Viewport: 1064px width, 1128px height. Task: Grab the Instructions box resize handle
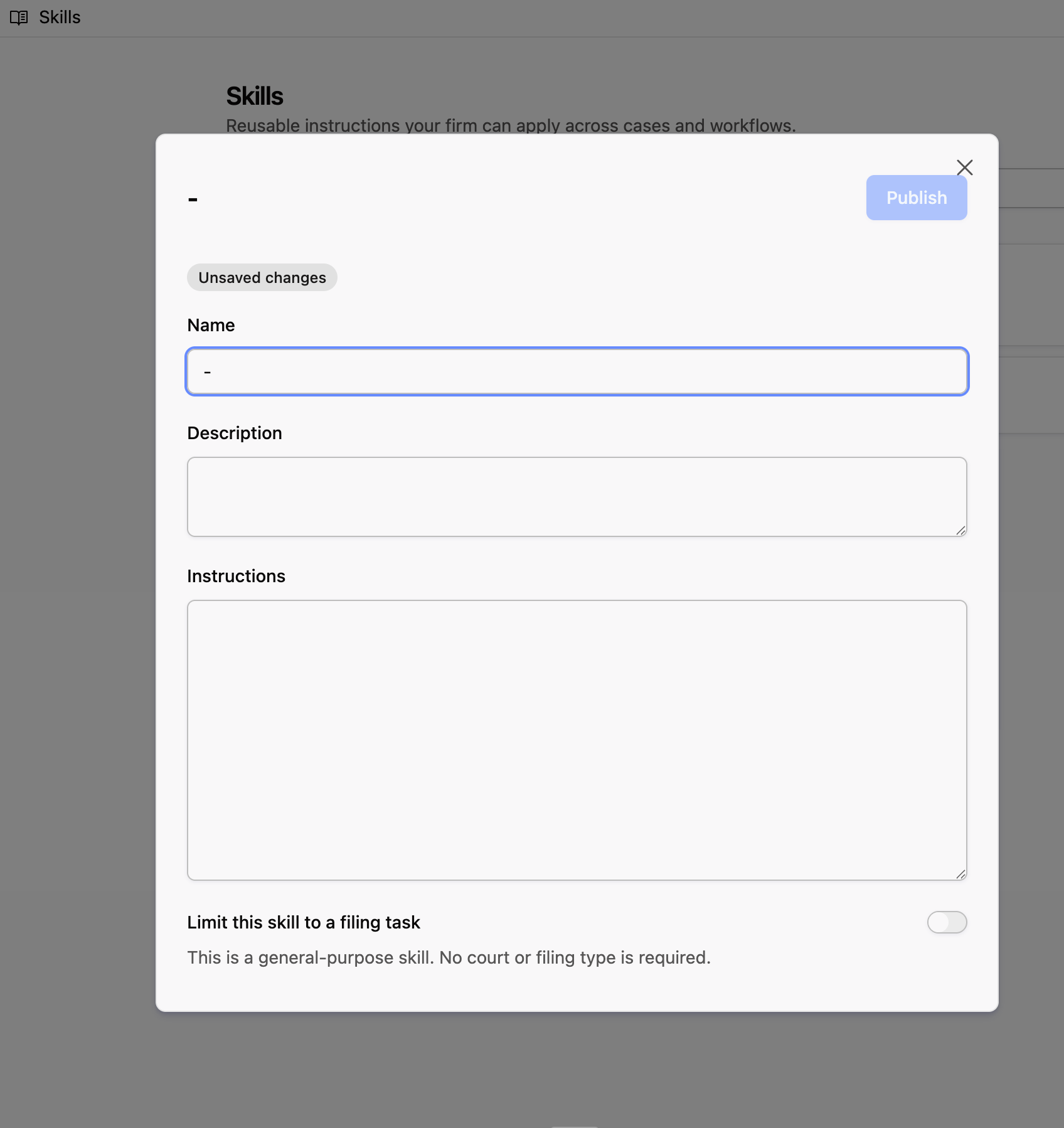click(x=960, y=875)
